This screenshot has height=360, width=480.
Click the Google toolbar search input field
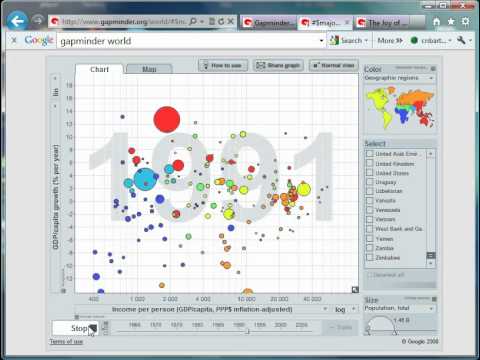point(187,41)
